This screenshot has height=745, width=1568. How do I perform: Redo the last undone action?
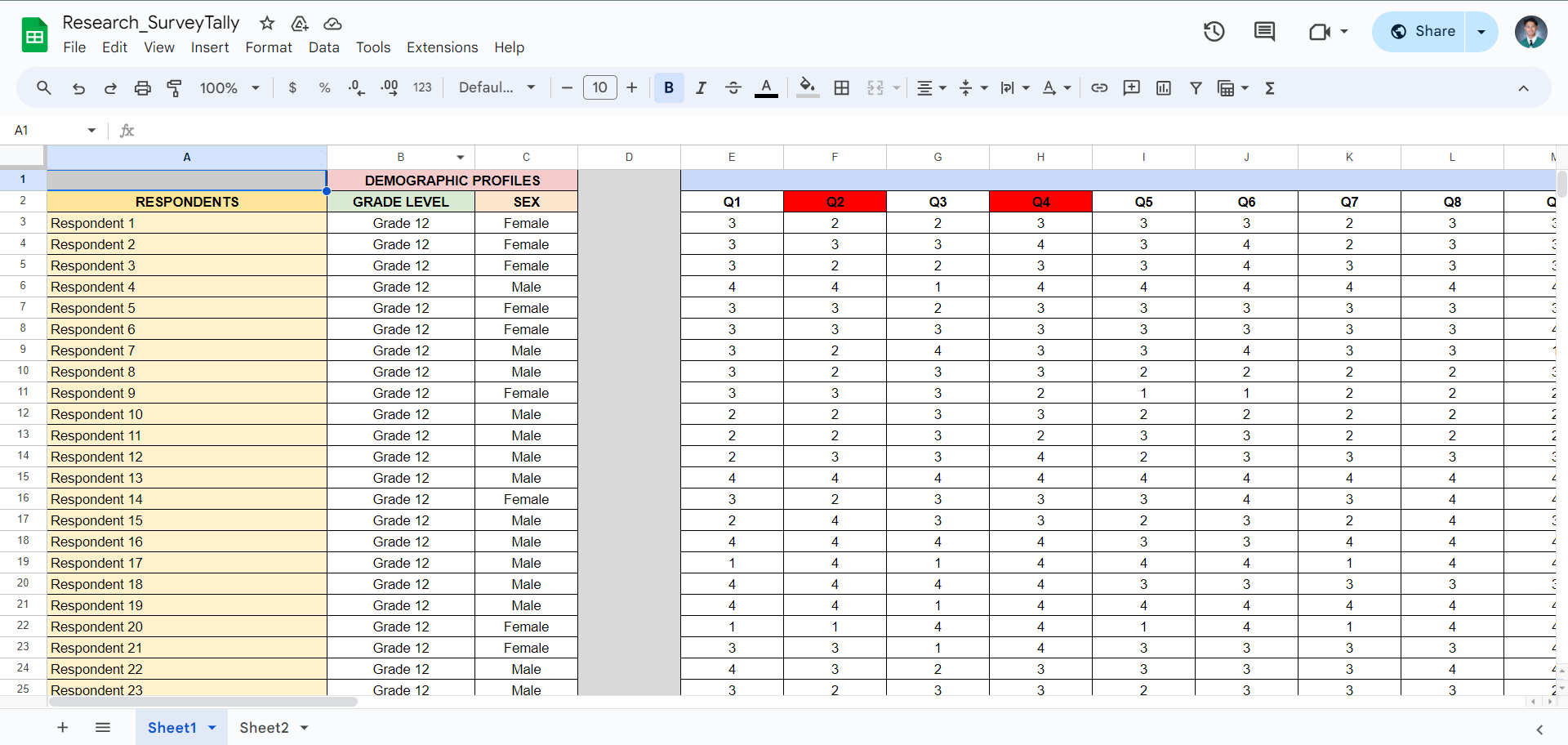(x=110, y=87)
